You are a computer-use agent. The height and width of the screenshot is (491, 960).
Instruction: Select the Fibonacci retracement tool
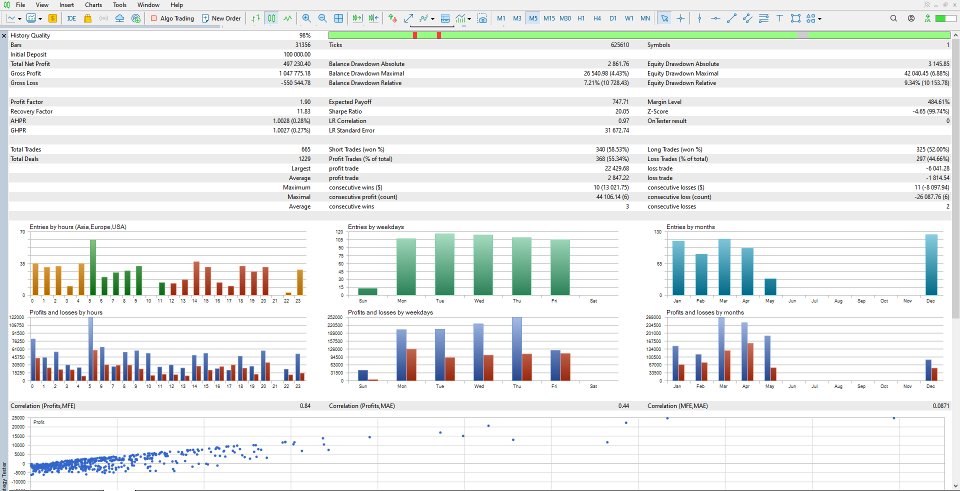(x=763, y=18)
